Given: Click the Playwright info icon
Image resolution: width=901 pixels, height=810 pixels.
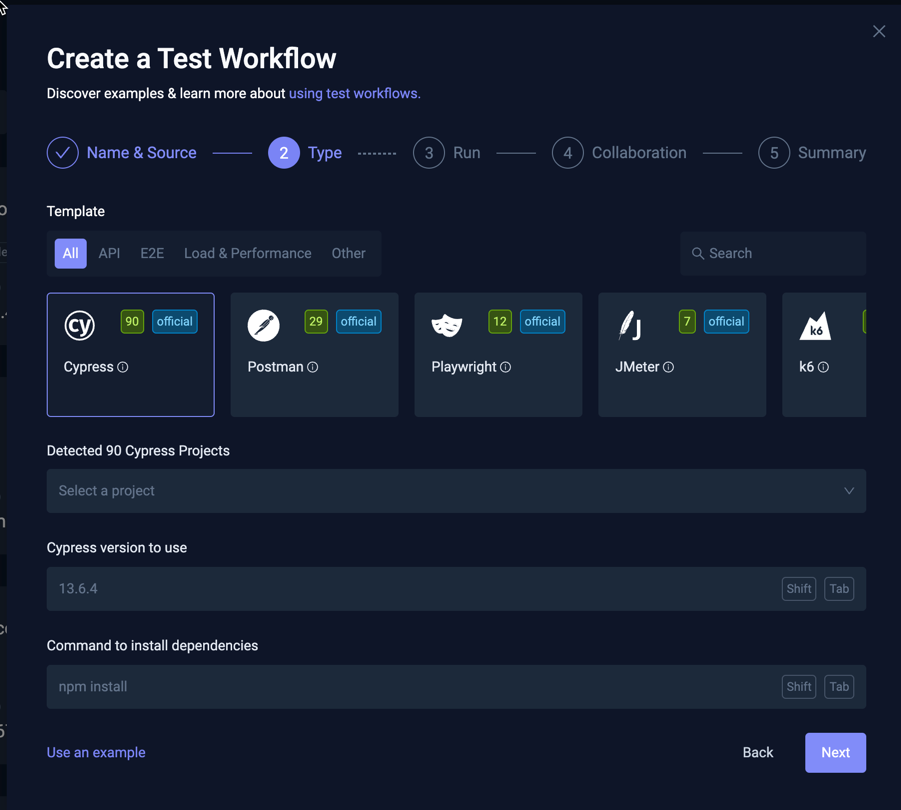Looking at the screenshot, I should point(505,367).
